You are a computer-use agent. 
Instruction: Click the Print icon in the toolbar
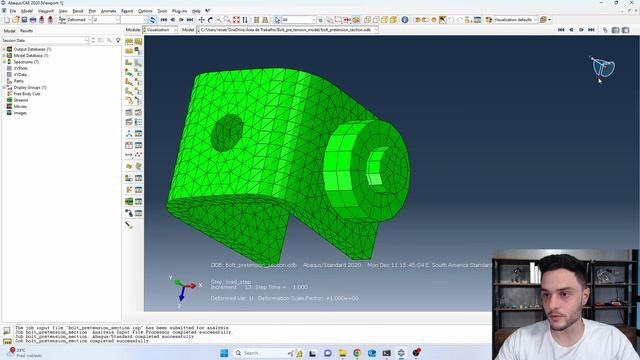pos(33,20)
